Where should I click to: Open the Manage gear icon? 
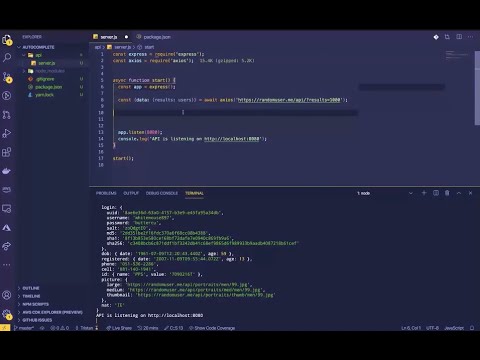(x=7, y=314)
